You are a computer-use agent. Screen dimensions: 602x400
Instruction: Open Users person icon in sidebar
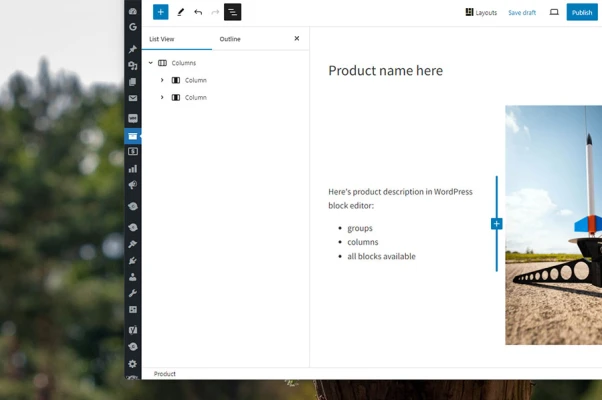(133, 277)
